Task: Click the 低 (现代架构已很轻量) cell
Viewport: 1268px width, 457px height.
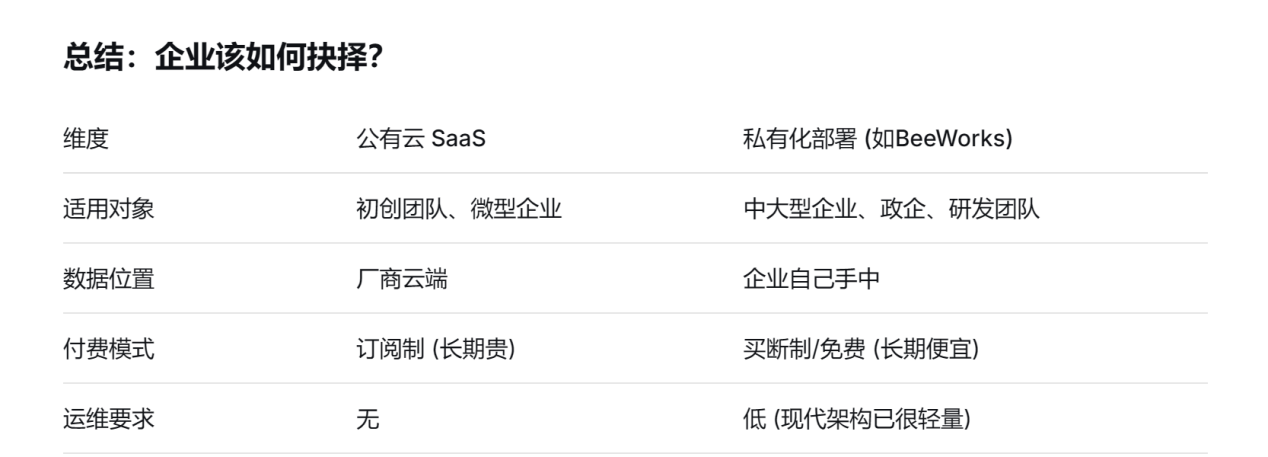Action: pyautogui.click(x=857, y=418)
